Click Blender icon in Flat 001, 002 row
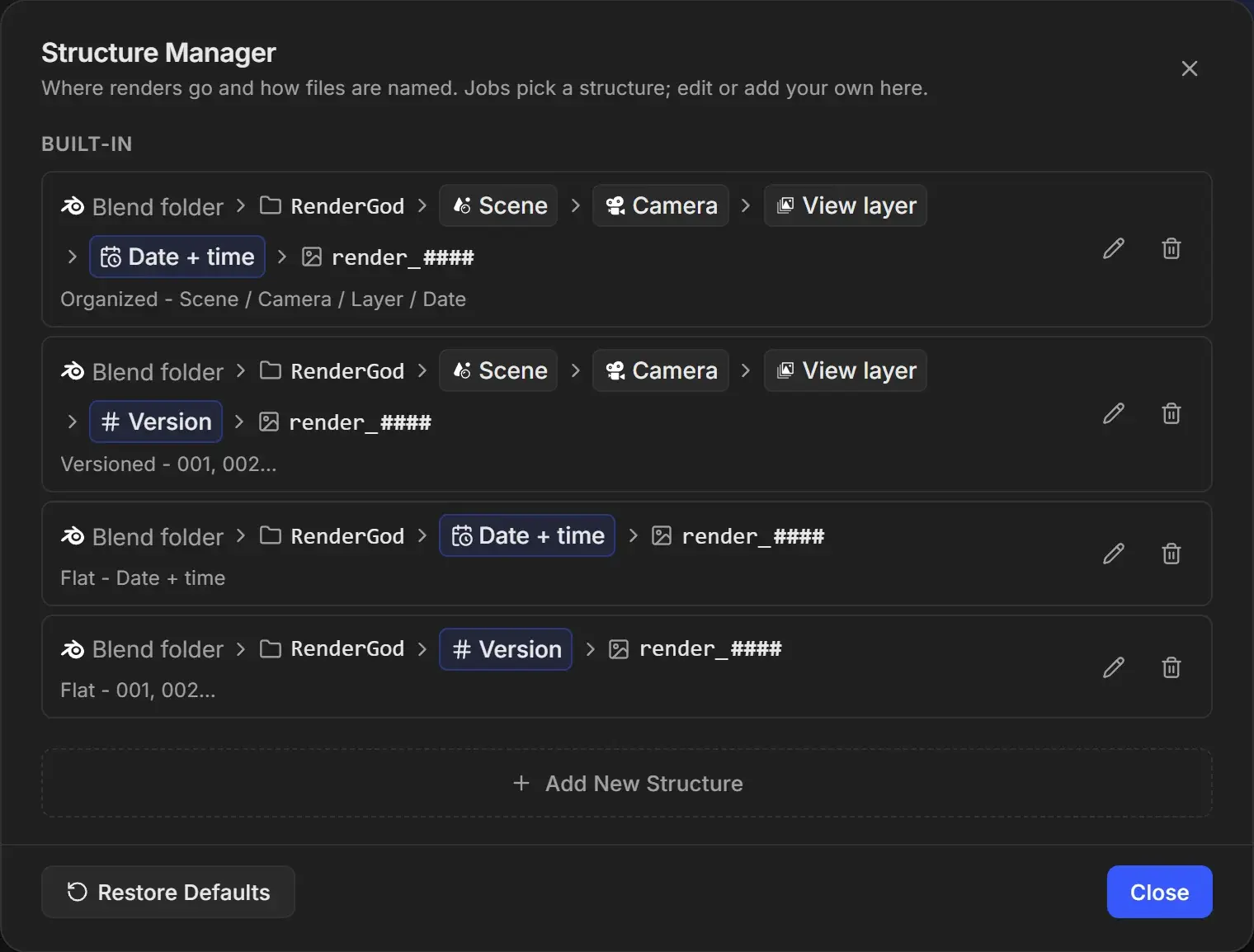The height and width of the screenshot is (952, 1254). [73, 649]
